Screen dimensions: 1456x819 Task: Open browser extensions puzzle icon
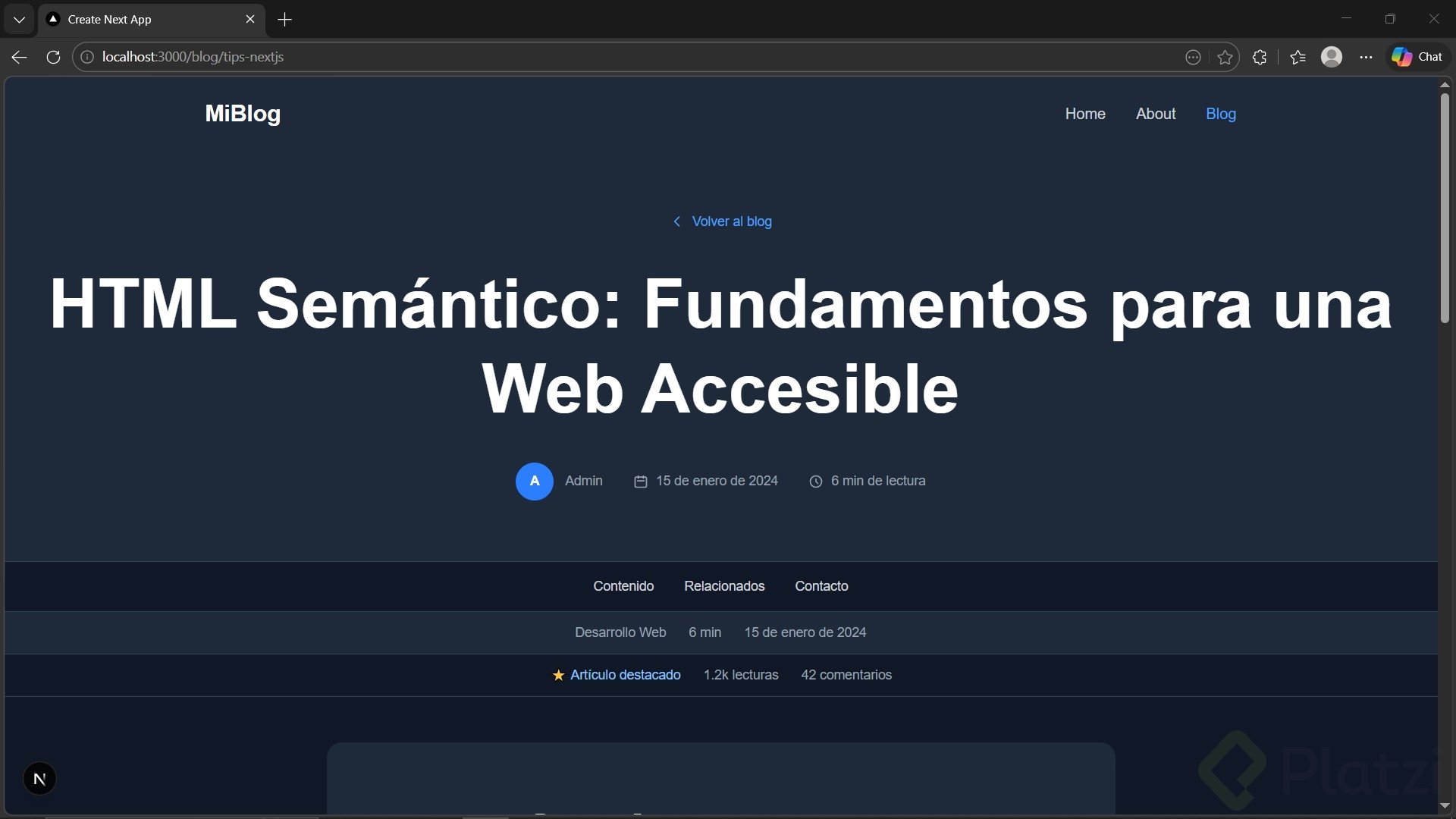tap(1260, 57)
